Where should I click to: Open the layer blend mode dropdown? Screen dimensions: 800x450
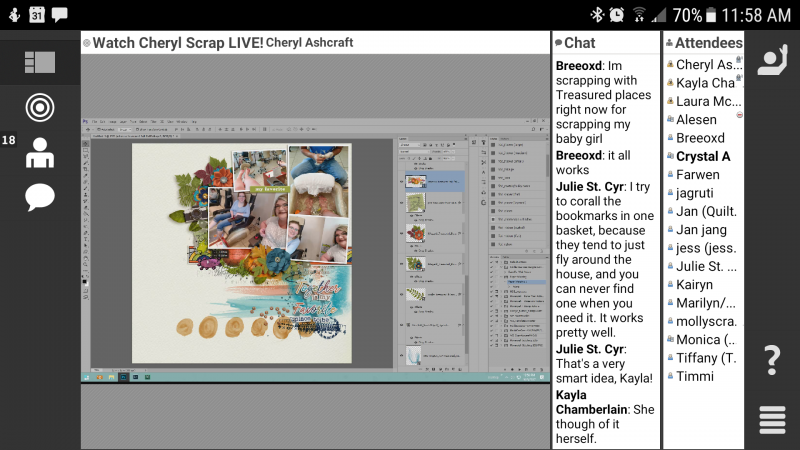pyautogui.click(x=412, y=152)
